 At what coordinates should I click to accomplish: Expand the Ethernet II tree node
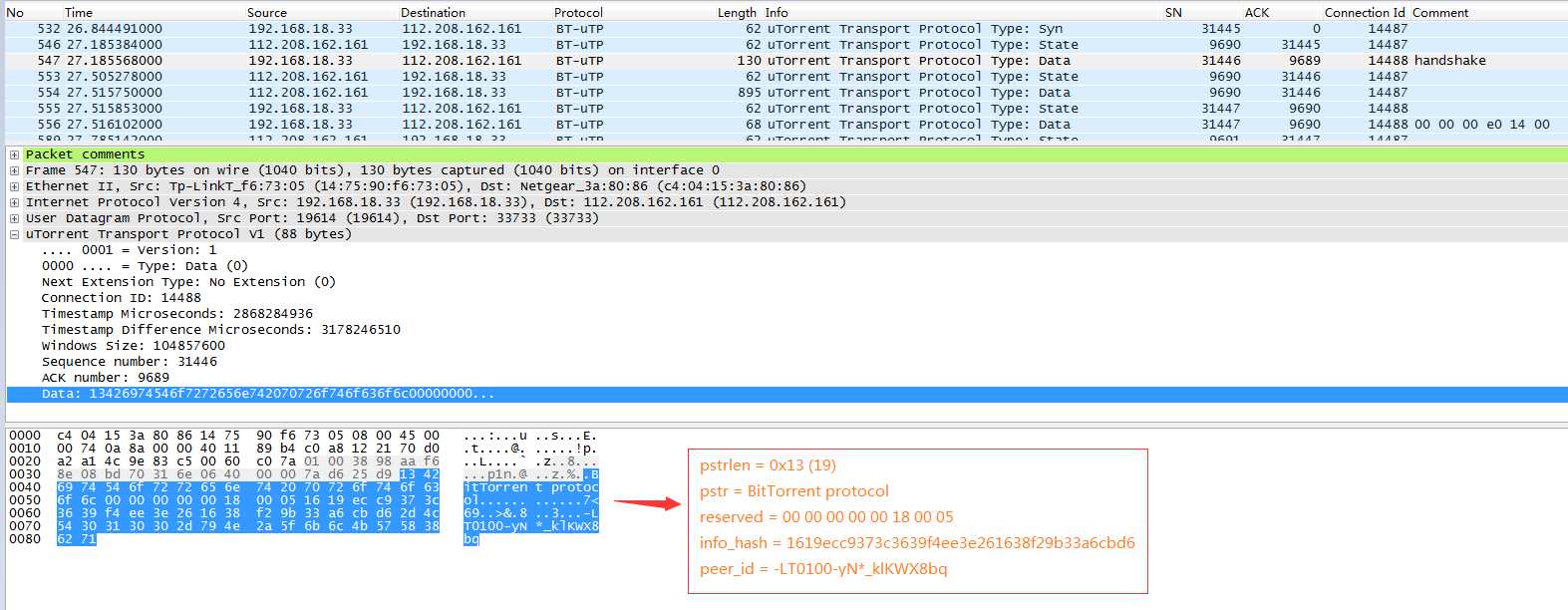14,186
